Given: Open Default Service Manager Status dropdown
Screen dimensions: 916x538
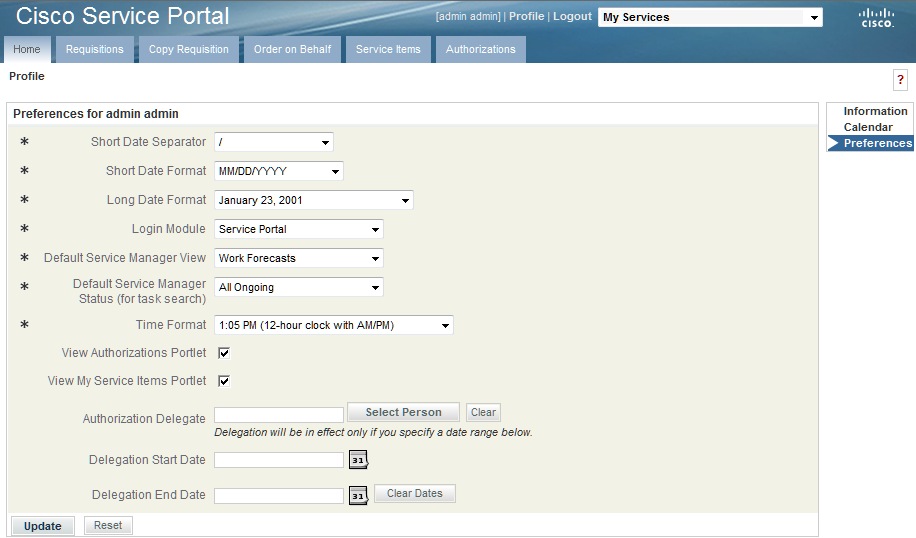Looking at the screenshot, I should pos(299,287).
